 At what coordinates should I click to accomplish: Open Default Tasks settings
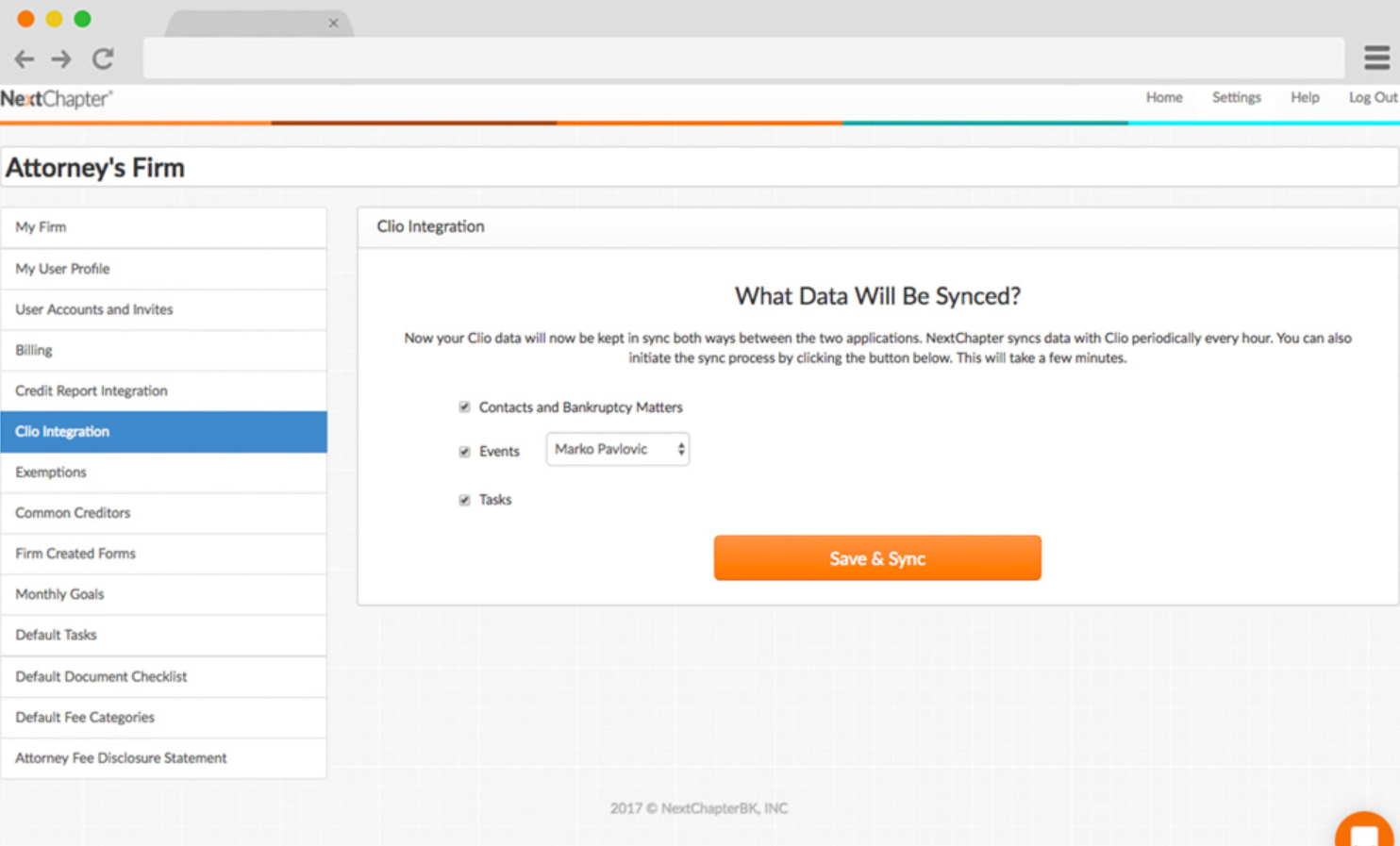coord(164,635)
